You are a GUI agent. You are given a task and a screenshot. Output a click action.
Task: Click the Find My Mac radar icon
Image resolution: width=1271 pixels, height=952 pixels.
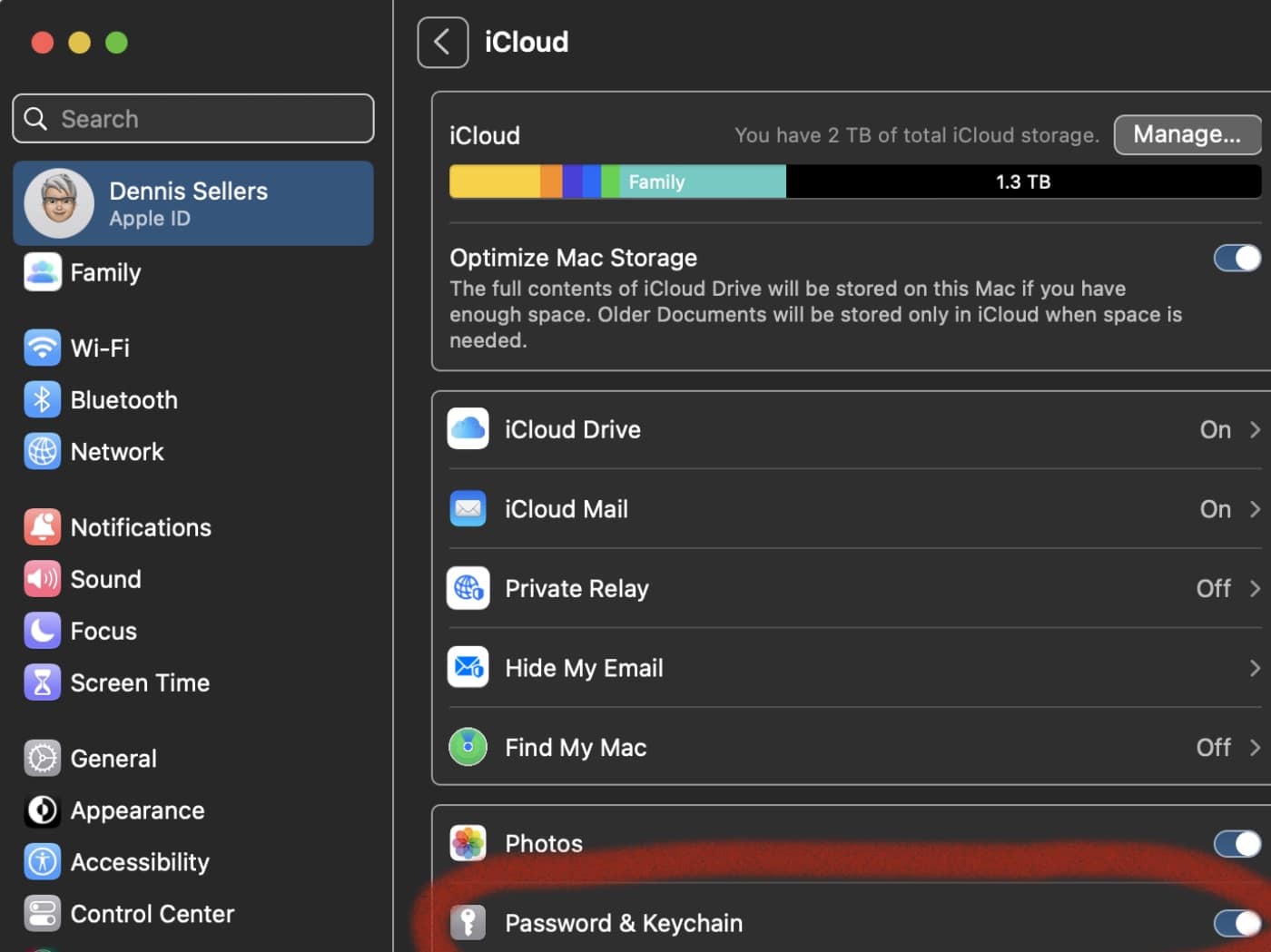468,747
